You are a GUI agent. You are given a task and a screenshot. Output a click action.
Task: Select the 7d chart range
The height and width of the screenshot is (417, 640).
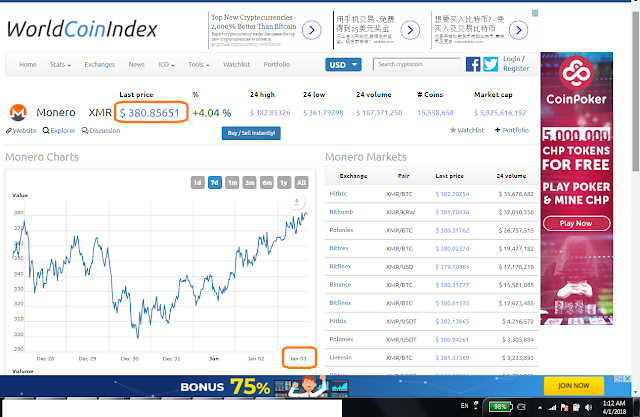pyautogui.click(x=215, y=182)
